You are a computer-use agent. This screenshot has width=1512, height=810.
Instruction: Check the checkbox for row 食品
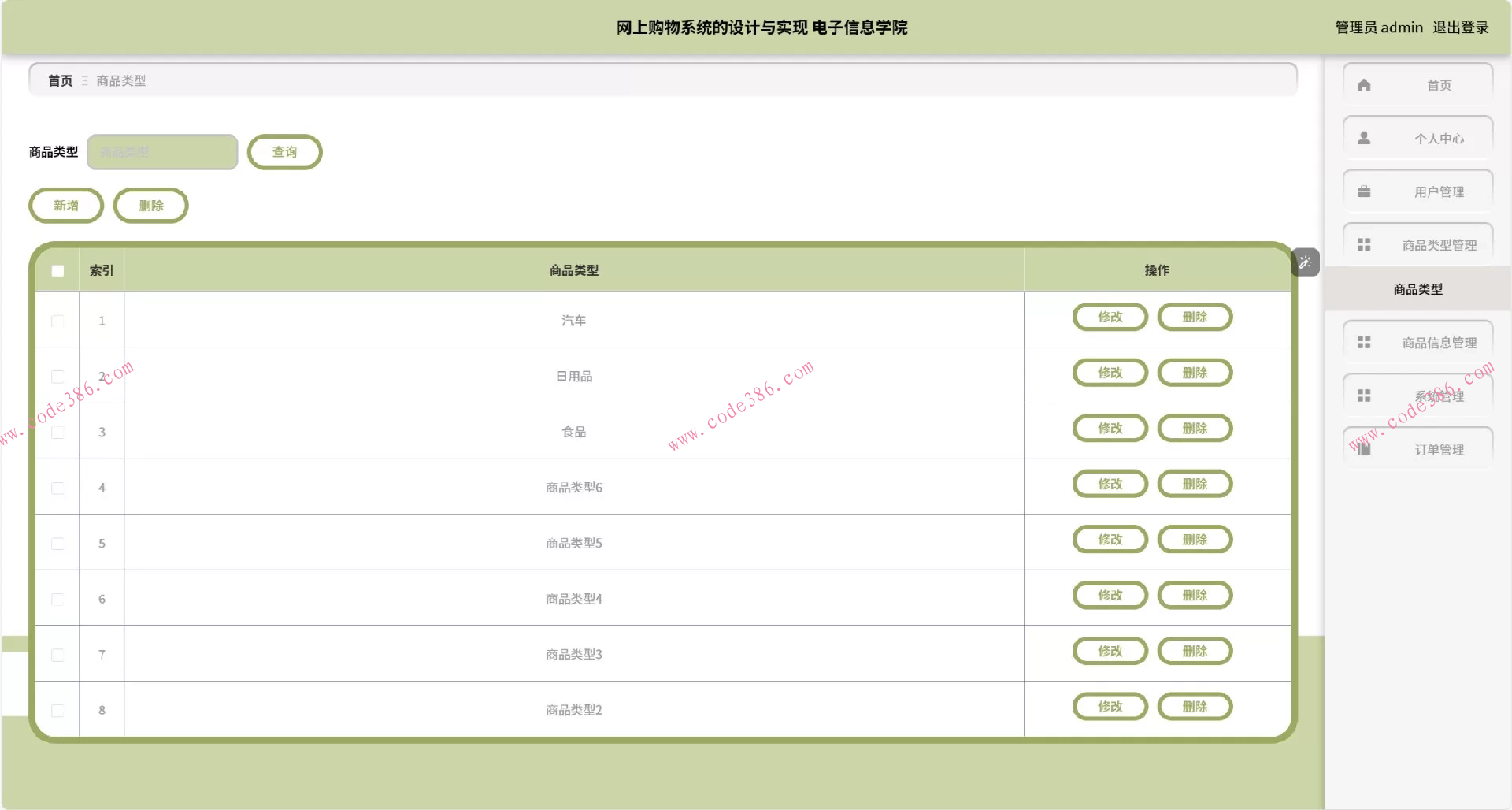[57, 432]
